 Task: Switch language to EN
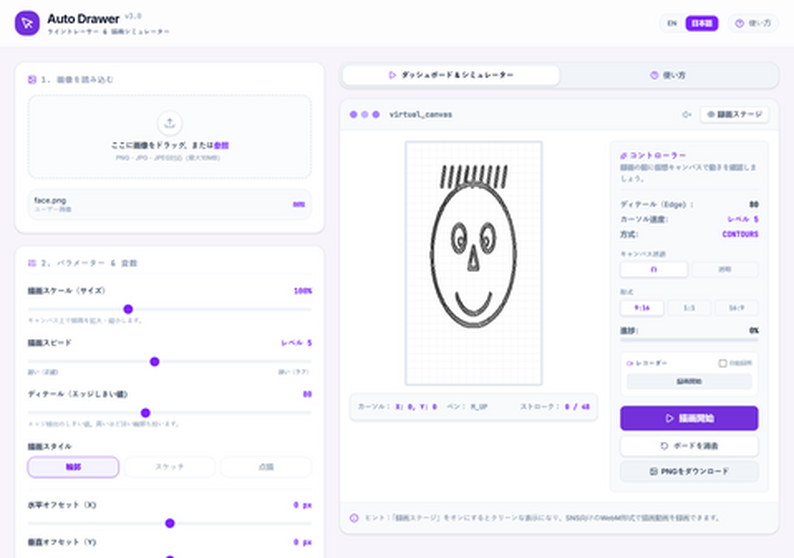tap(672, 23)
